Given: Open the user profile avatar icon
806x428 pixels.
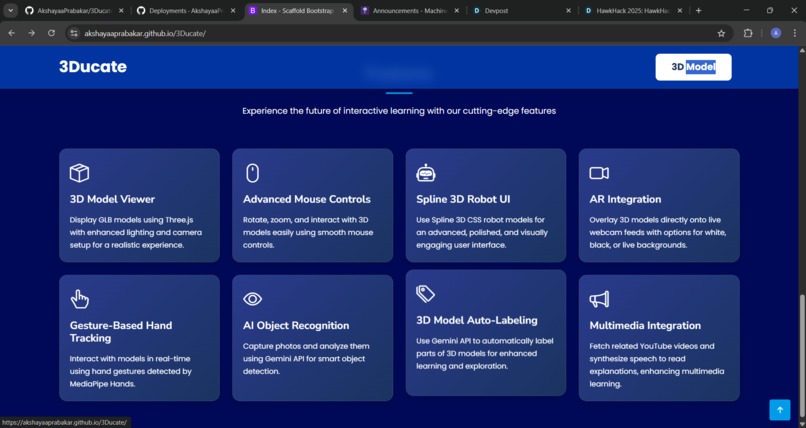Looking at the screenshot, I should pos(776,33).
